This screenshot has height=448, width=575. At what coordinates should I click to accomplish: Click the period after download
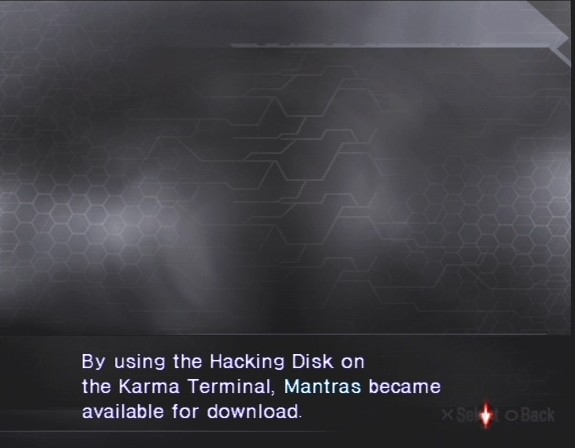pyautogui.click(x=300, y=418)
